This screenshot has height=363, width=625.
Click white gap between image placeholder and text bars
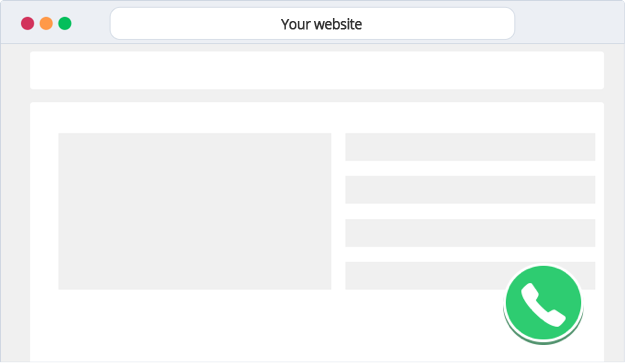coord(338,211)
